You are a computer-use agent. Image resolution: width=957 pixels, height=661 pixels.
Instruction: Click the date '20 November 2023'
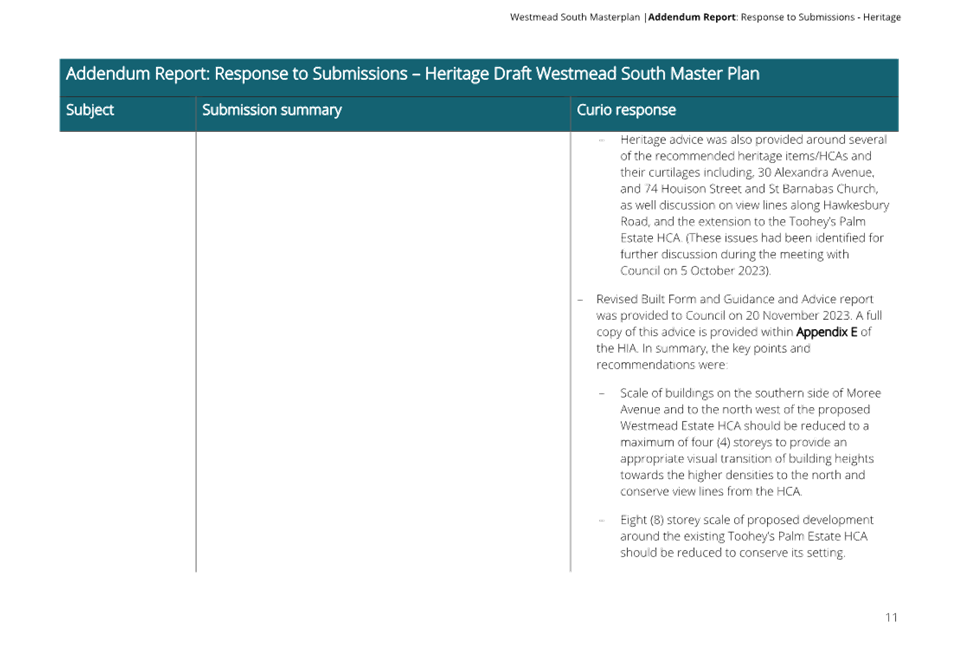click(798, 316)
